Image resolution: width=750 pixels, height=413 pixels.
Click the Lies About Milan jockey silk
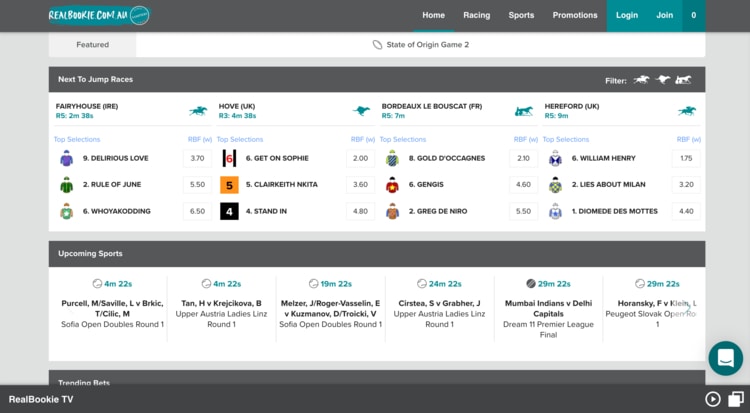click(555, 185)
